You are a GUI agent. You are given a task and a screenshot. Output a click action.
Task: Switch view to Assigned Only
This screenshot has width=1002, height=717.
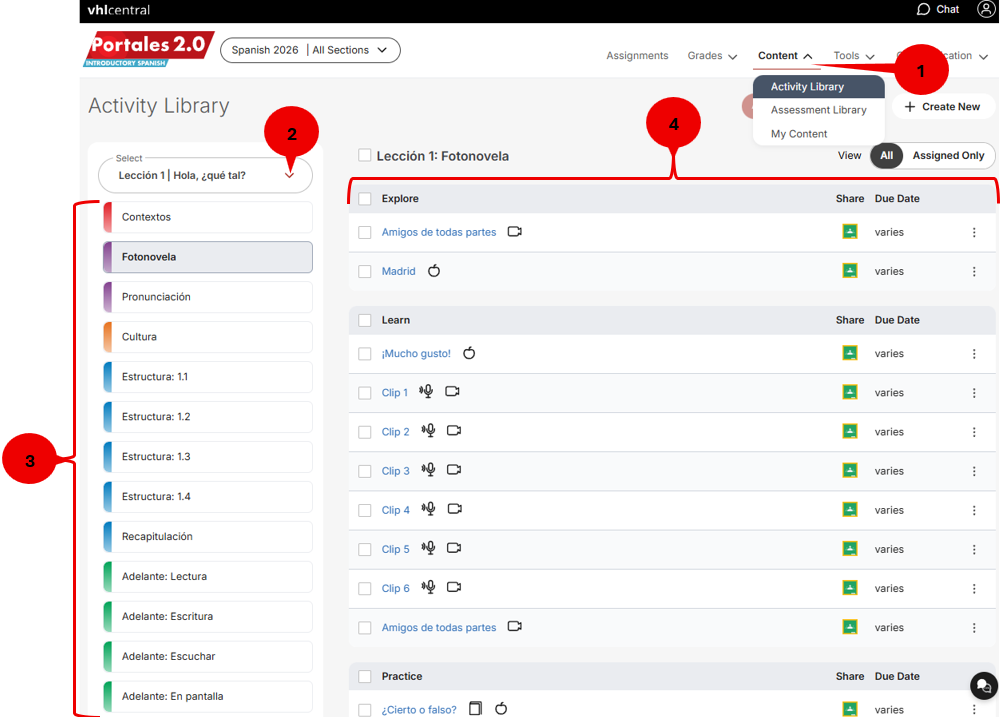pos(948,155)
